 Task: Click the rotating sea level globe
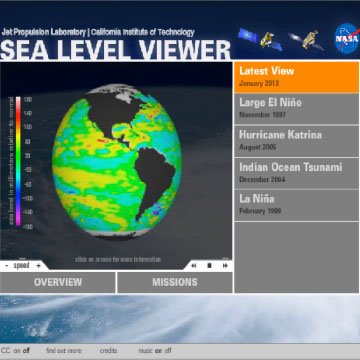(117, 161)
